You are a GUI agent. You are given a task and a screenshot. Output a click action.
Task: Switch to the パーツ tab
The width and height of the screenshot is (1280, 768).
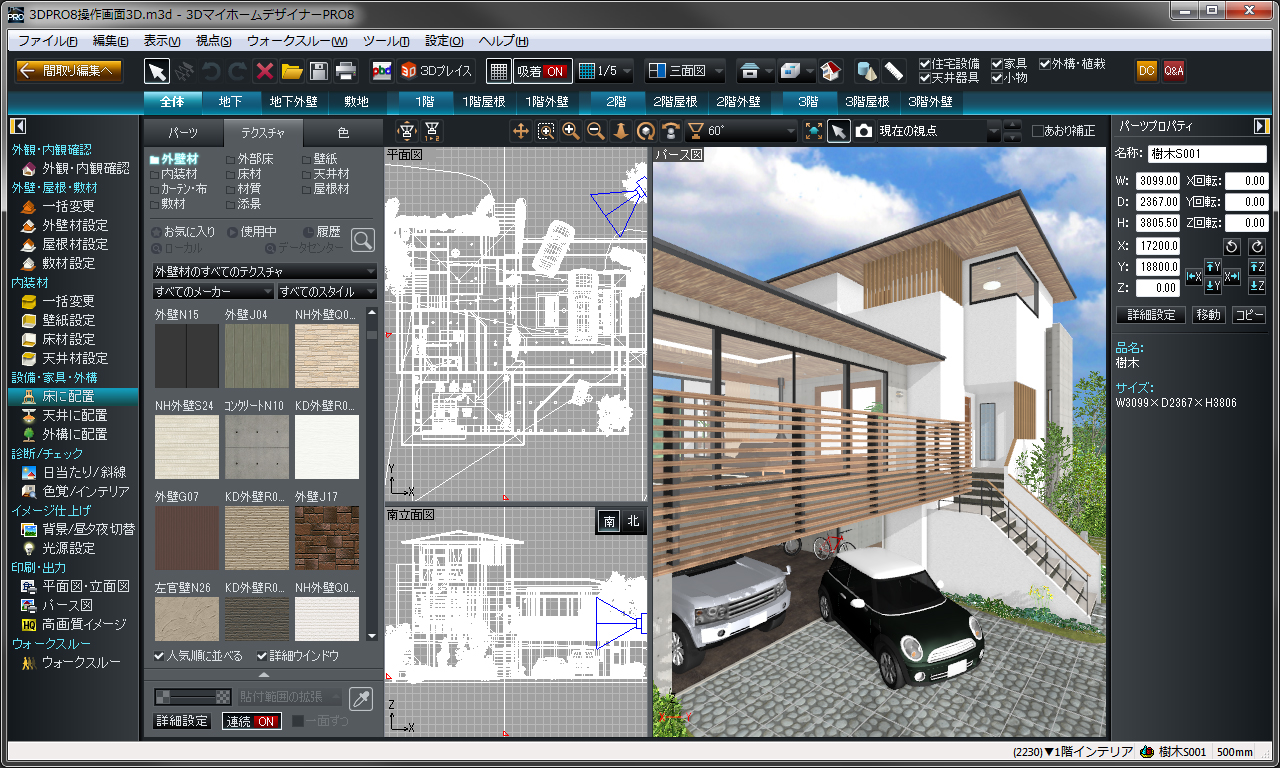(183, 133)
